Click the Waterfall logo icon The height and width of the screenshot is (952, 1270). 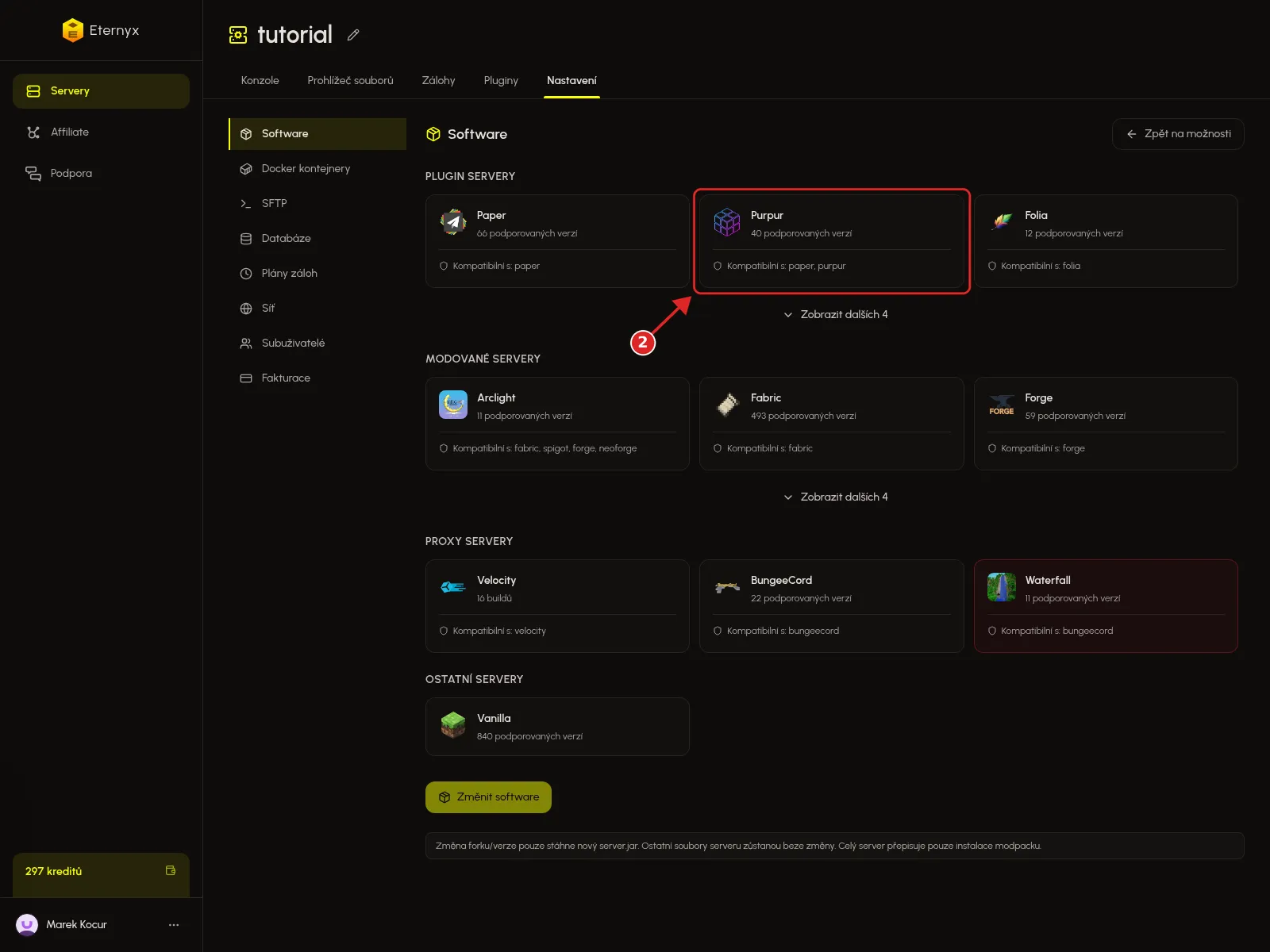coord(1002,587)
